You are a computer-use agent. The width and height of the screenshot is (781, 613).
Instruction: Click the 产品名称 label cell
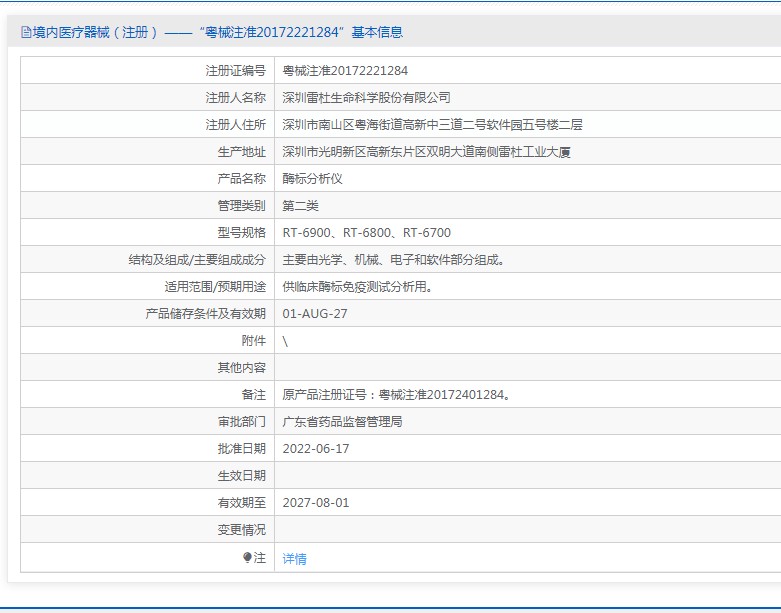242,179
